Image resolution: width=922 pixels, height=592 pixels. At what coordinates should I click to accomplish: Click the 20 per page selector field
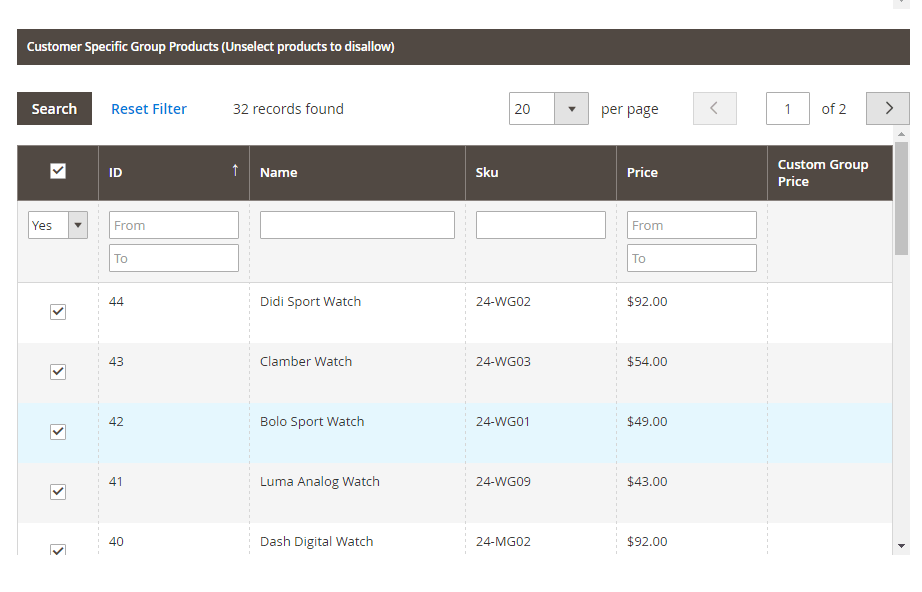pos(532,109)
